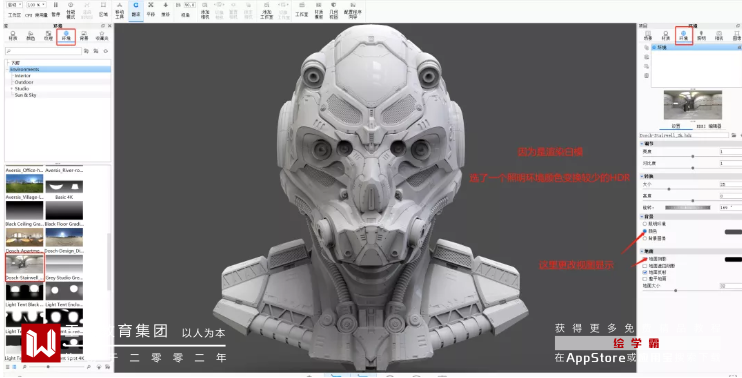
Task: Open the Backplates tab in library panel
Action: coord(84,36)
